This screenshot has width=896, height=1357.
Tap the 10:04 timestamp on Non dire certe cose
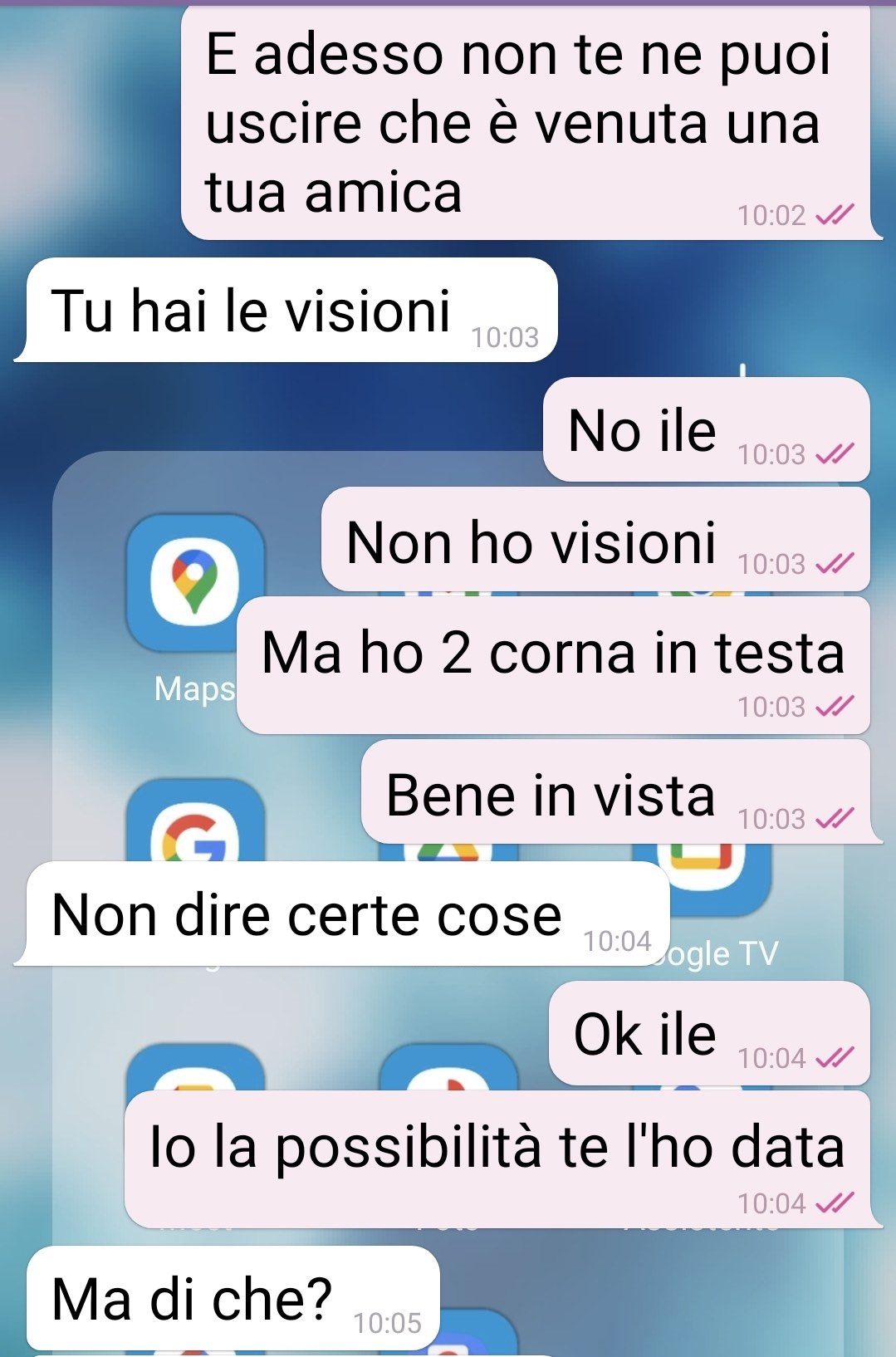tap(617, 941)
